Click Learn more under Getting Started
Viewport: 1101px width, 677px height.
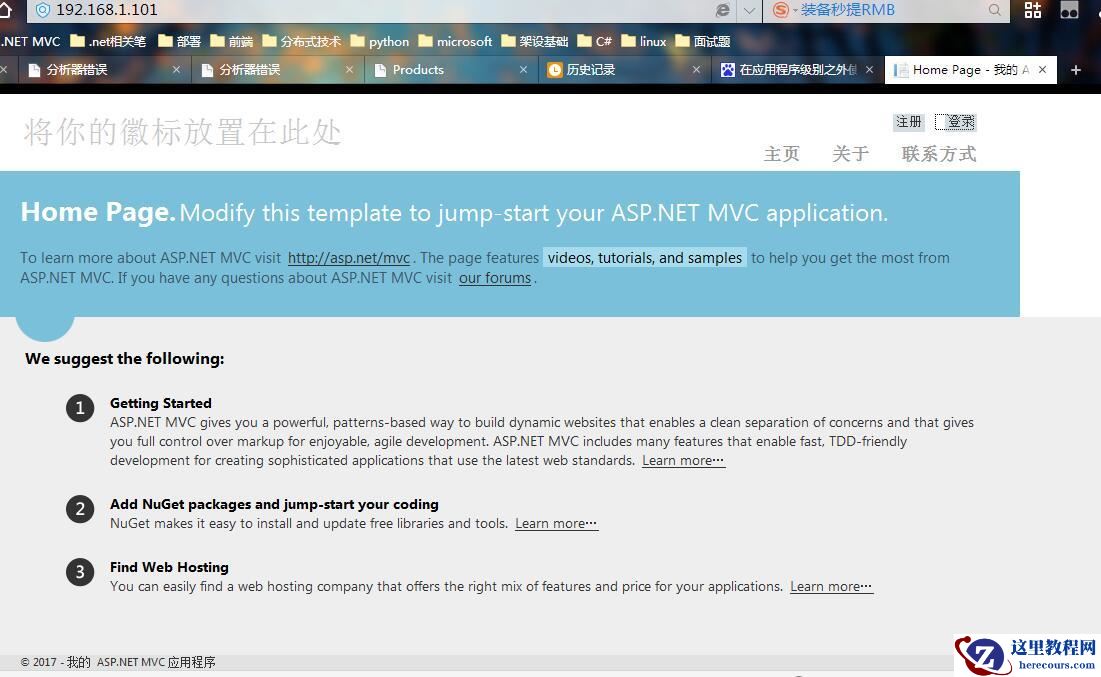pos(683,461)
